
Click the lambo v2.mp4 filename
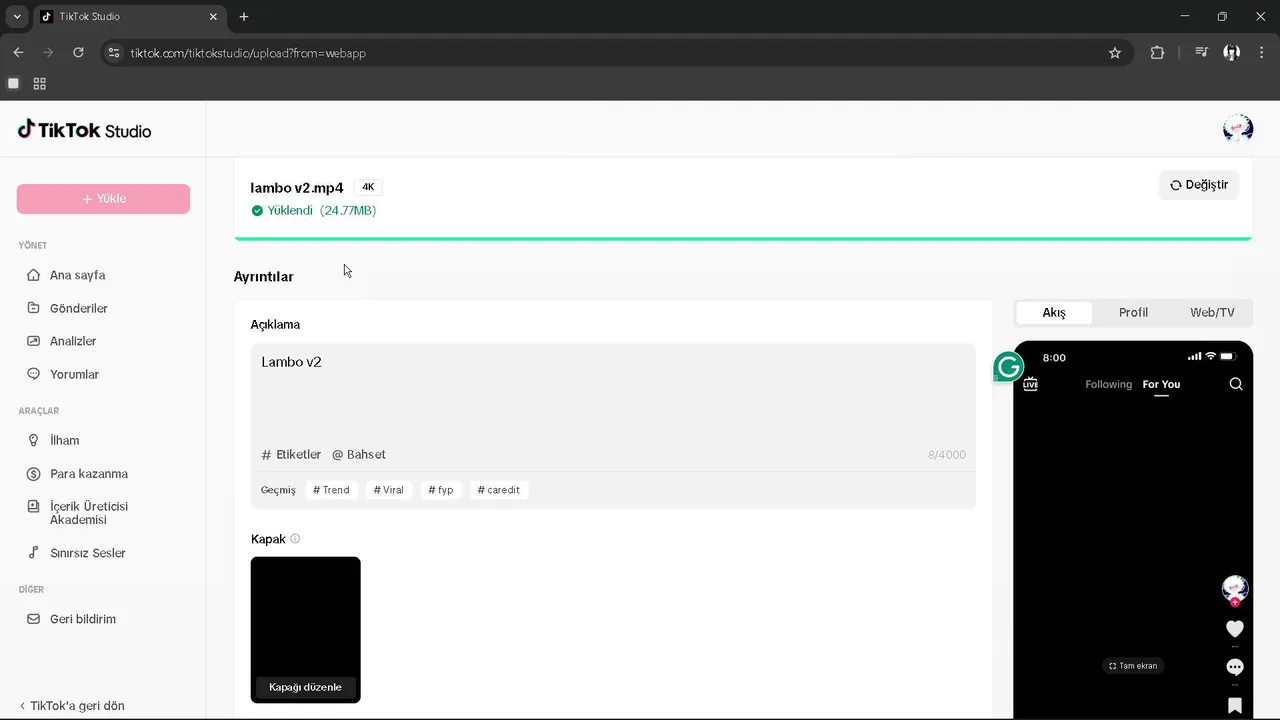pos(297,187)
